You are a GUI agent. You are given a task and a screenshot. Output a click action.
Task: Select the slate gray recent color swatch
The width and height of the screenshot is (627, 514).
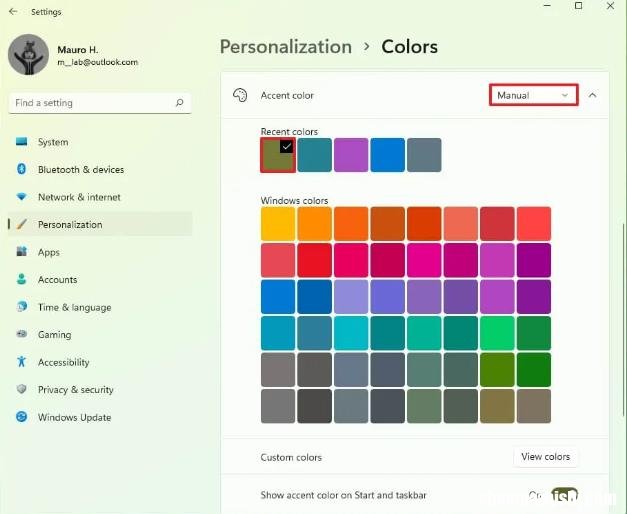tap(424, 155)
